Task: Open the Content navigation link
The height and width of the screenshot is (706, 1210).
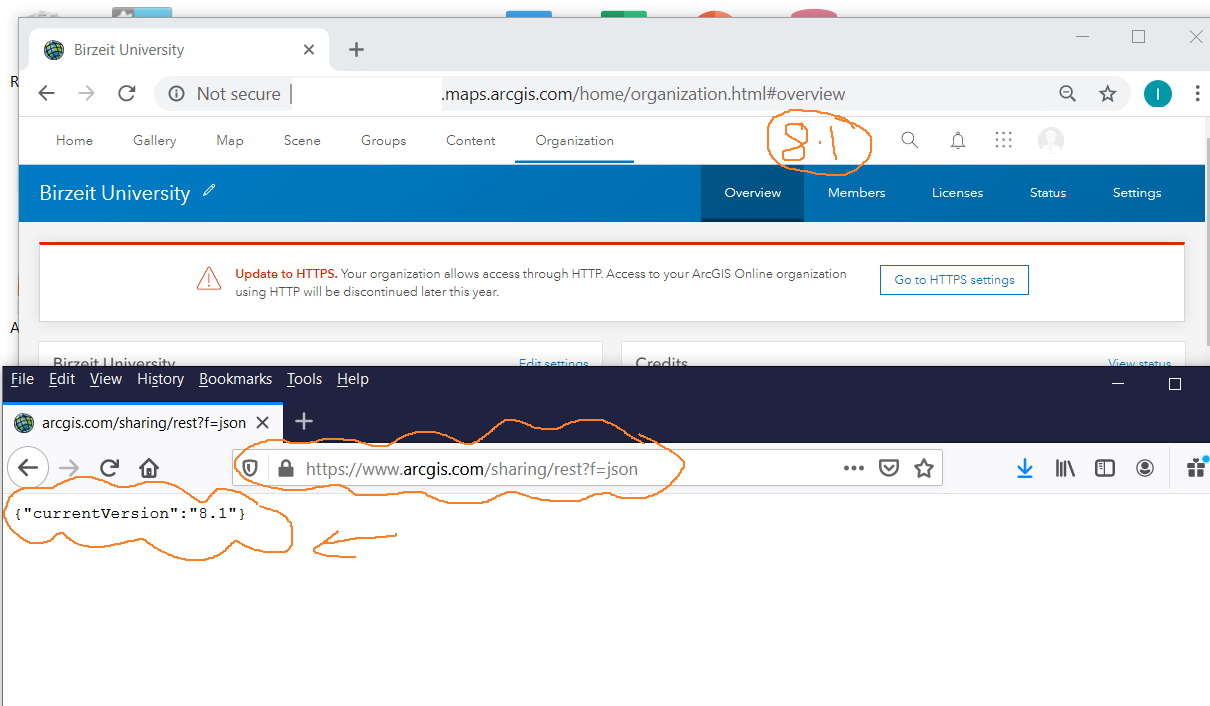Action: pos(471,140)
